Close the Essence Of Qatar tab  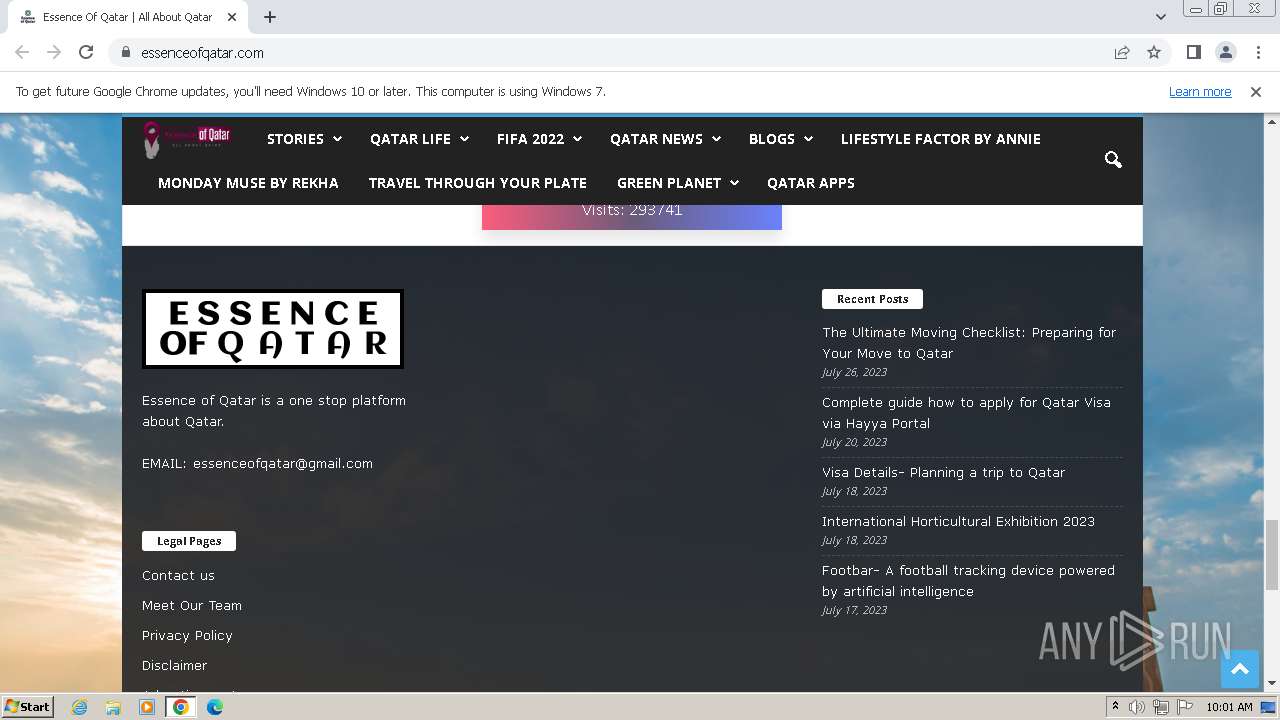pos(232,17)
